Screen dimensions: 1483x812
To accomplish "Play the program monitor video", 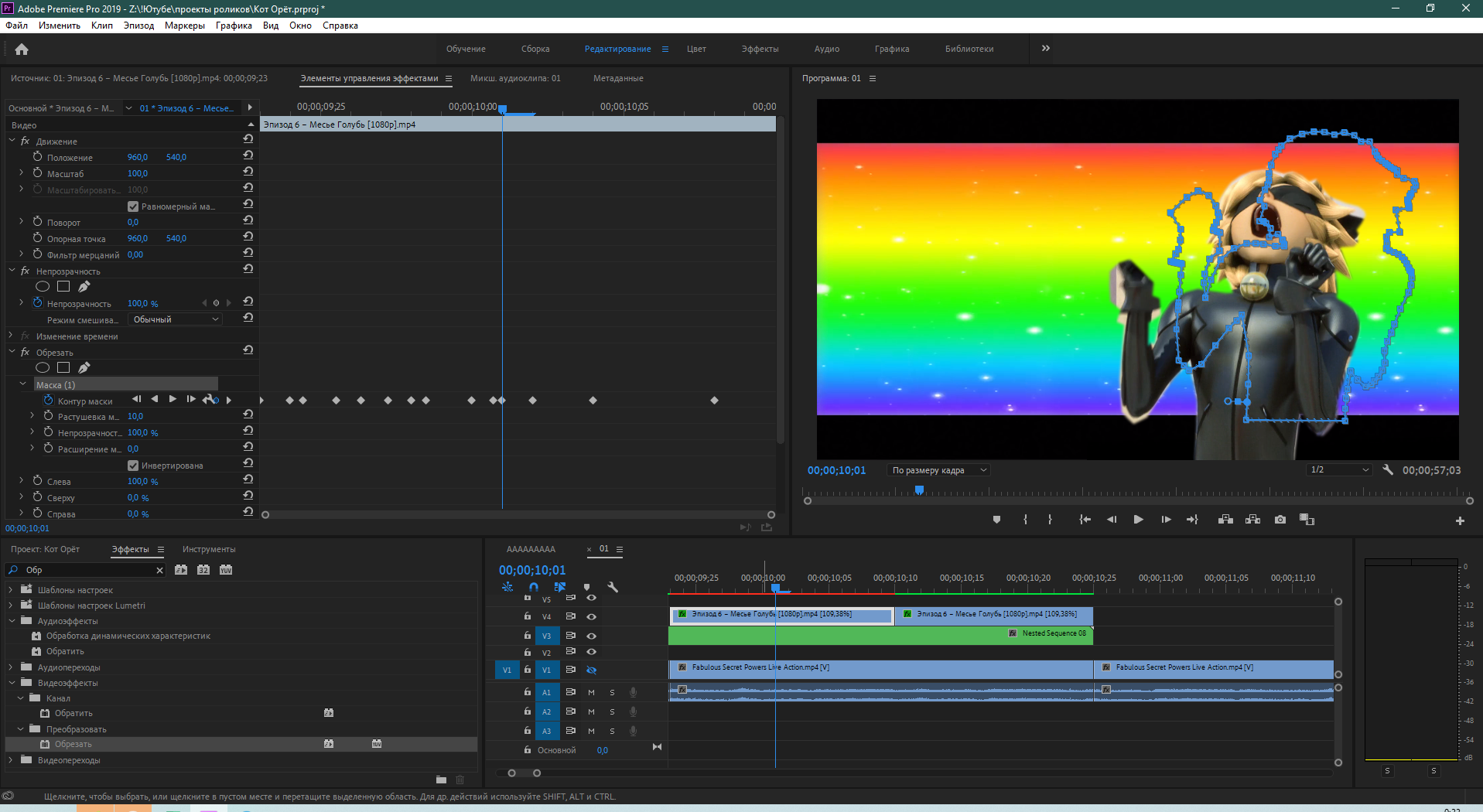I will [x=1139, y=520].
